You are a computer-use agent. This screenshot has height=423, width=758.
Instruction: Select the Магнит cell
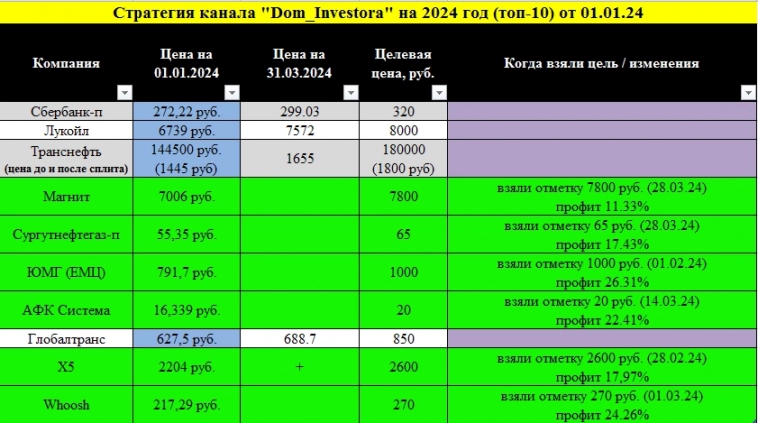pyautogui.click(x=66, y=196)
